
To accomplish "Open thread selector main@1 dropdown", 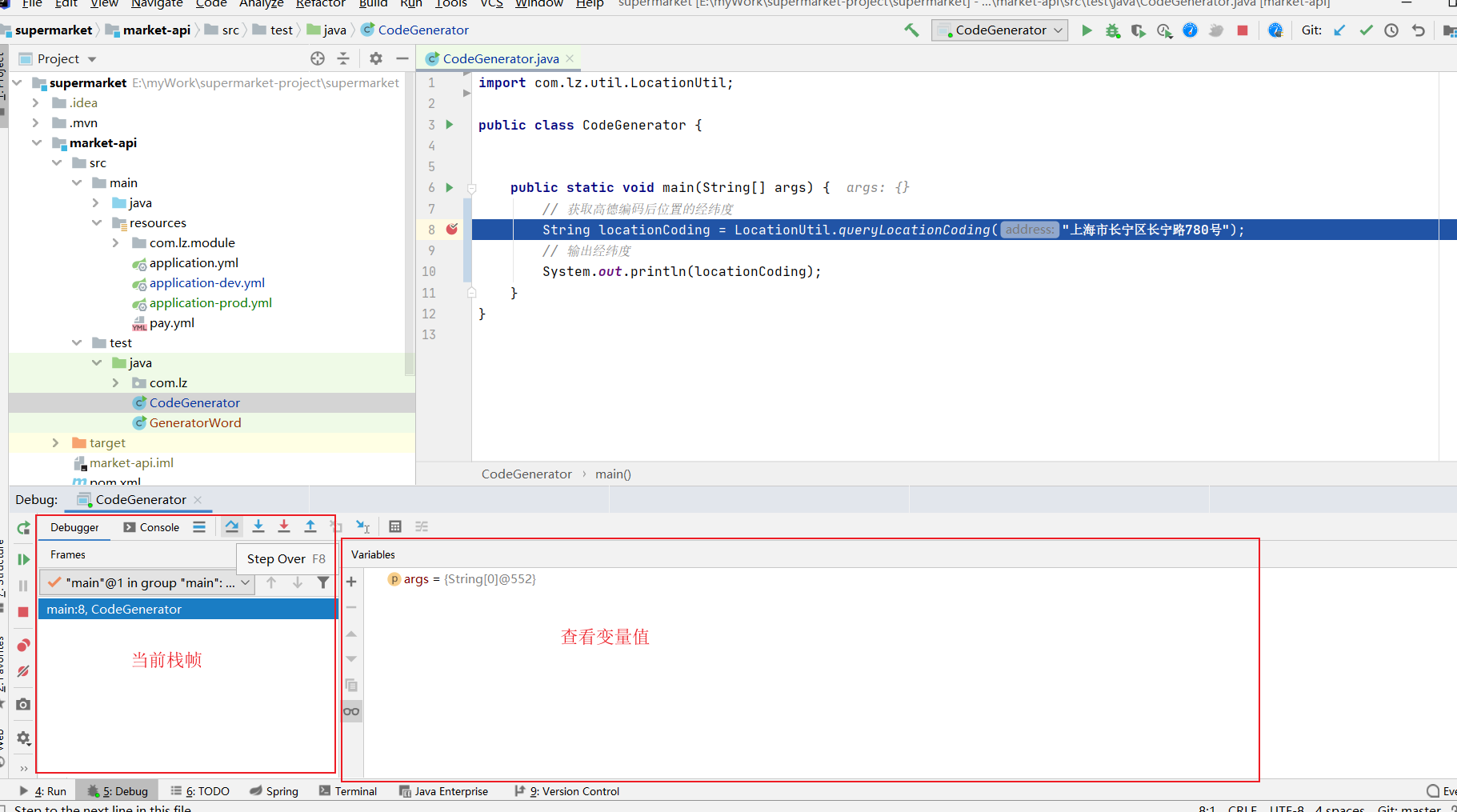I will [x=148, y=582].
